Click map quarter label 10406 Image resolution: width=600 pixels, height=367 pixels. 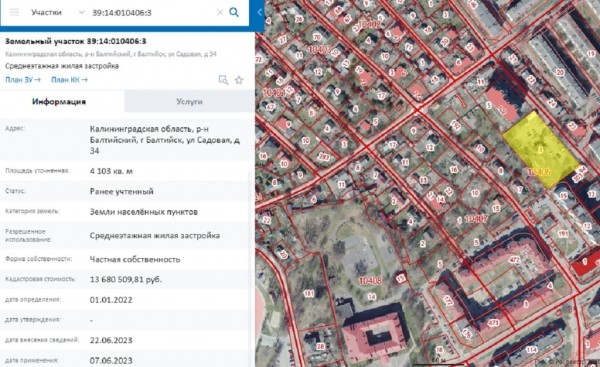(539, 172)
